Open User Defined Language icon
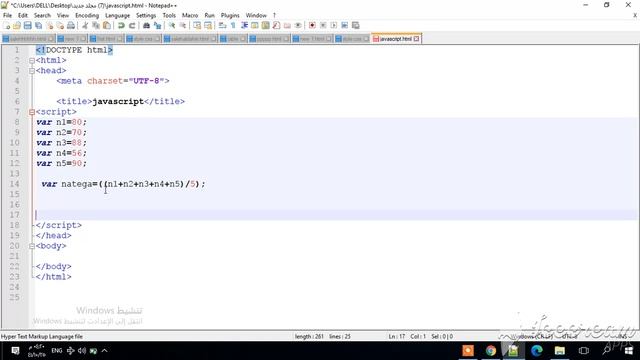This screenshot has width=640, height=360. (254, 25)
